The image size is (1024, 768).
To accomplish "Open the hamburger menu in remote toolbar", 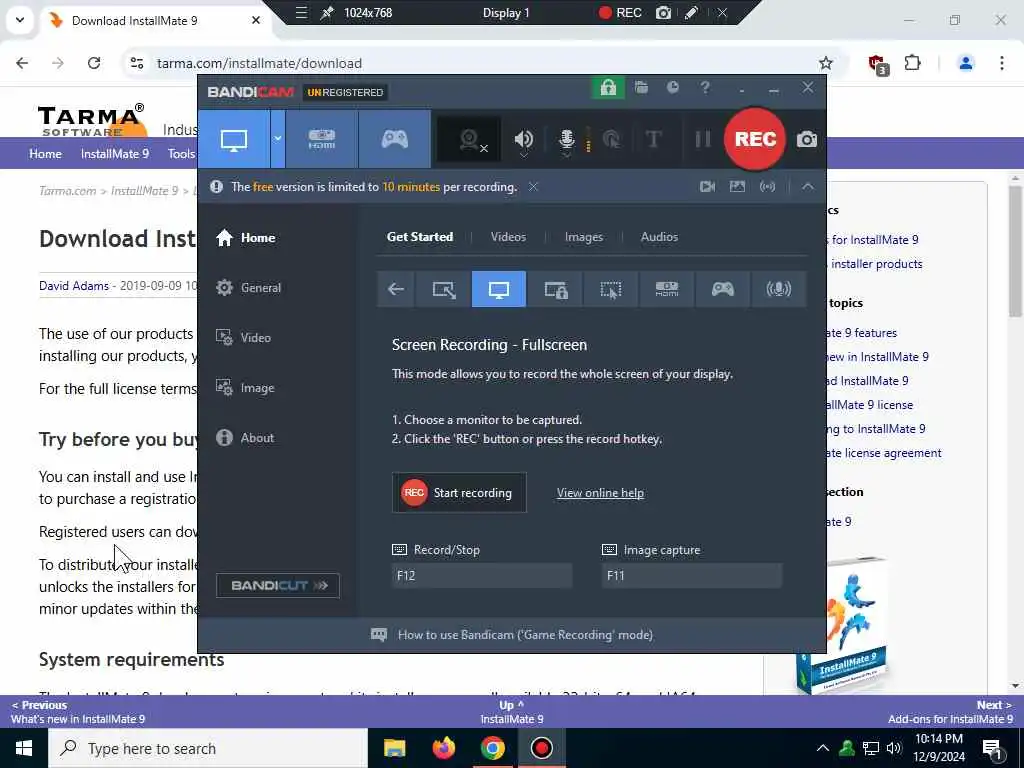I will 301,12.
